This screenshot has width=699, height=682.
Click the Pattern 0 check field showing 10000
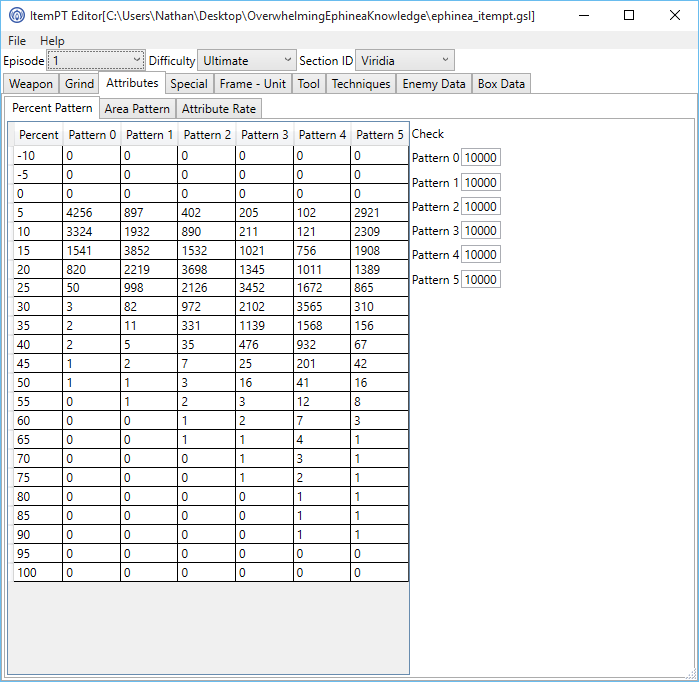point(481,157)
